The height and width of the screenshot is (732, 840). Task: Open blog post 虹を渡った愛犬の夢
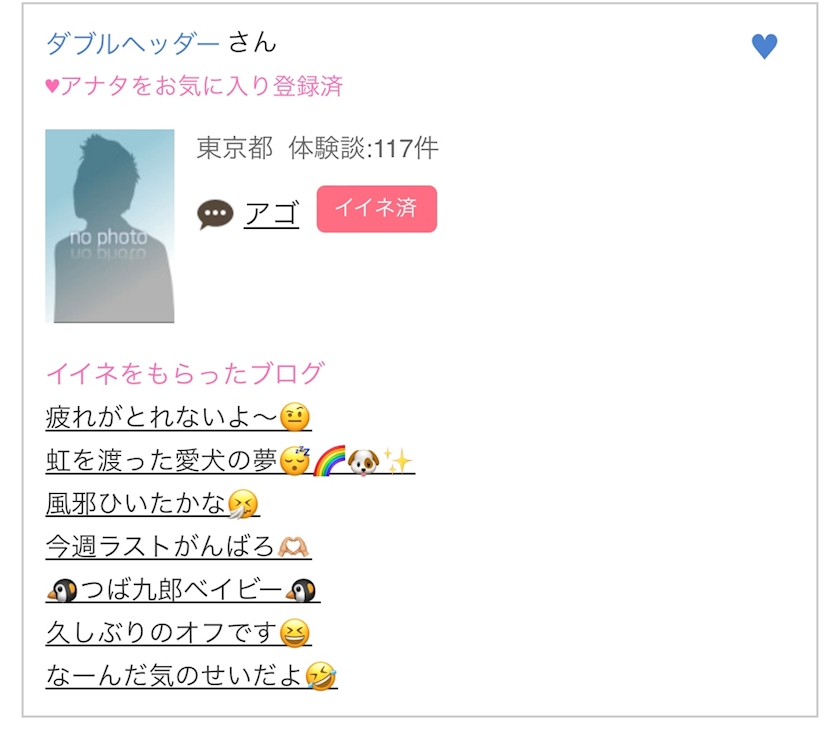230,460
